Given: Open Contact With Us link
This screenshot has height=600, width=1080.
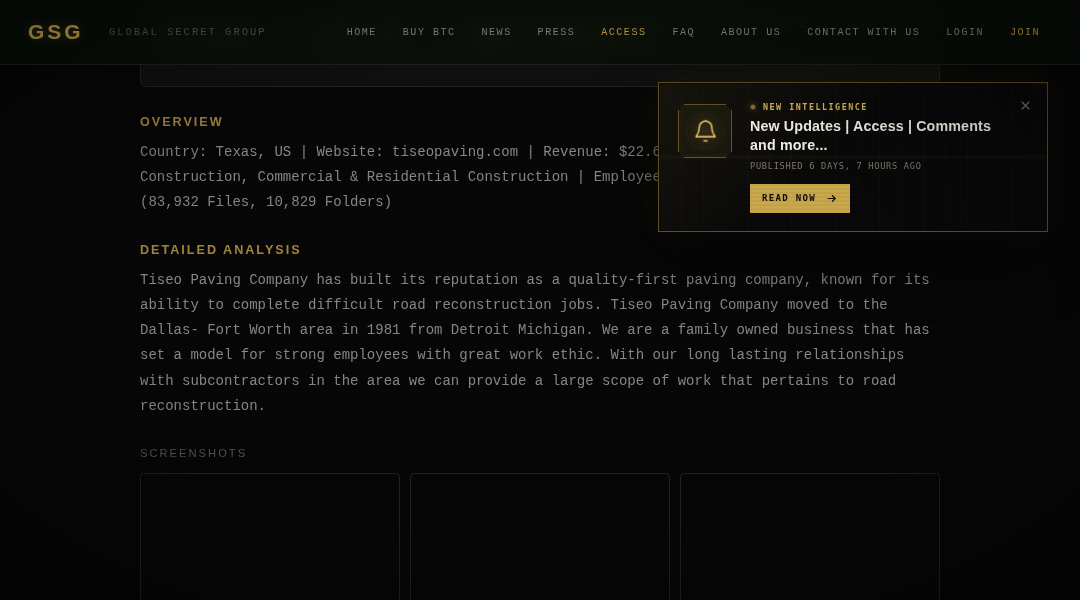Looking at the screenshot, I should pos(864,32).
